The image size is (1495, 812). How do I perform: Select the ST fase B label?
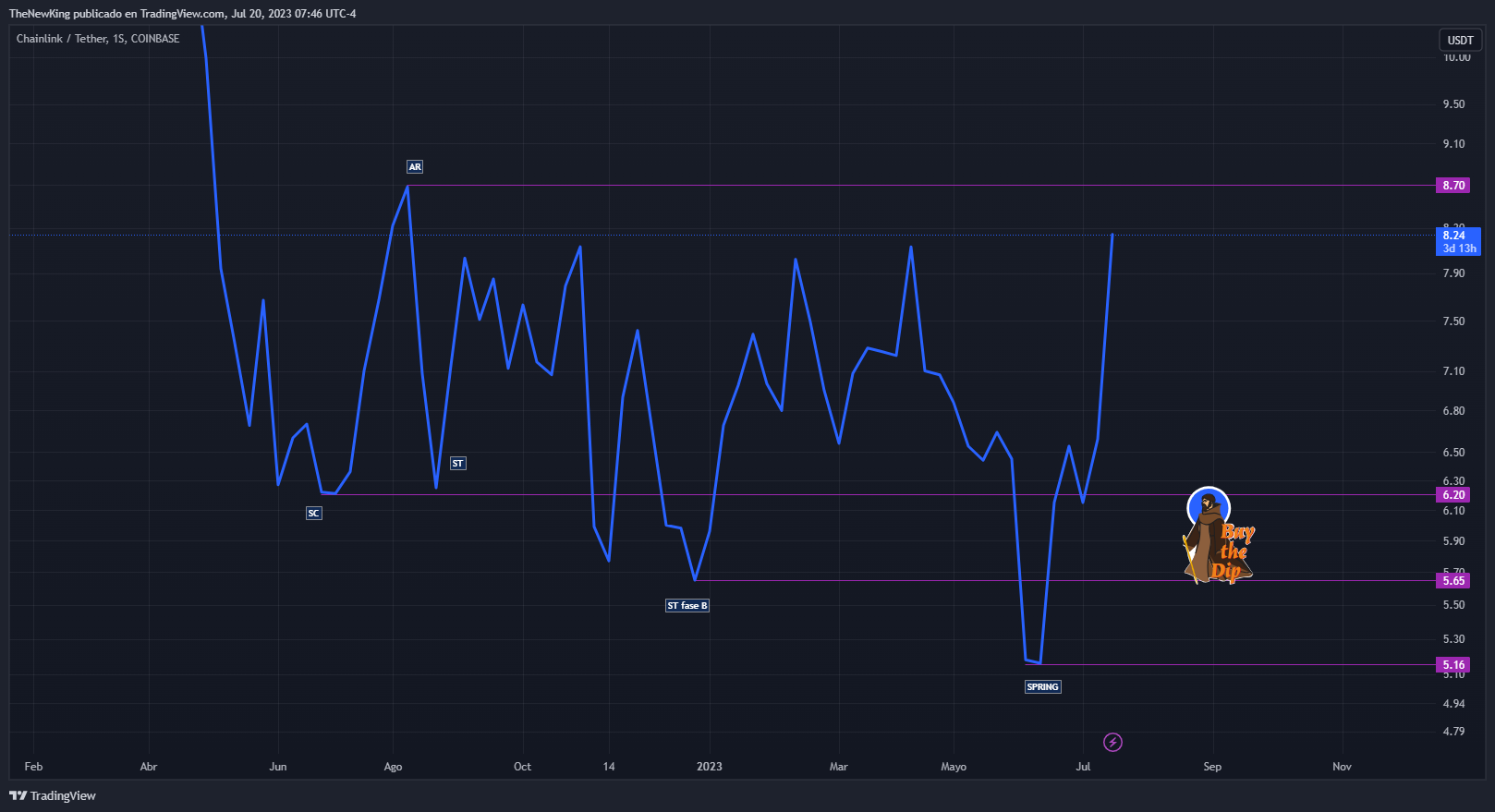point(687,606)
